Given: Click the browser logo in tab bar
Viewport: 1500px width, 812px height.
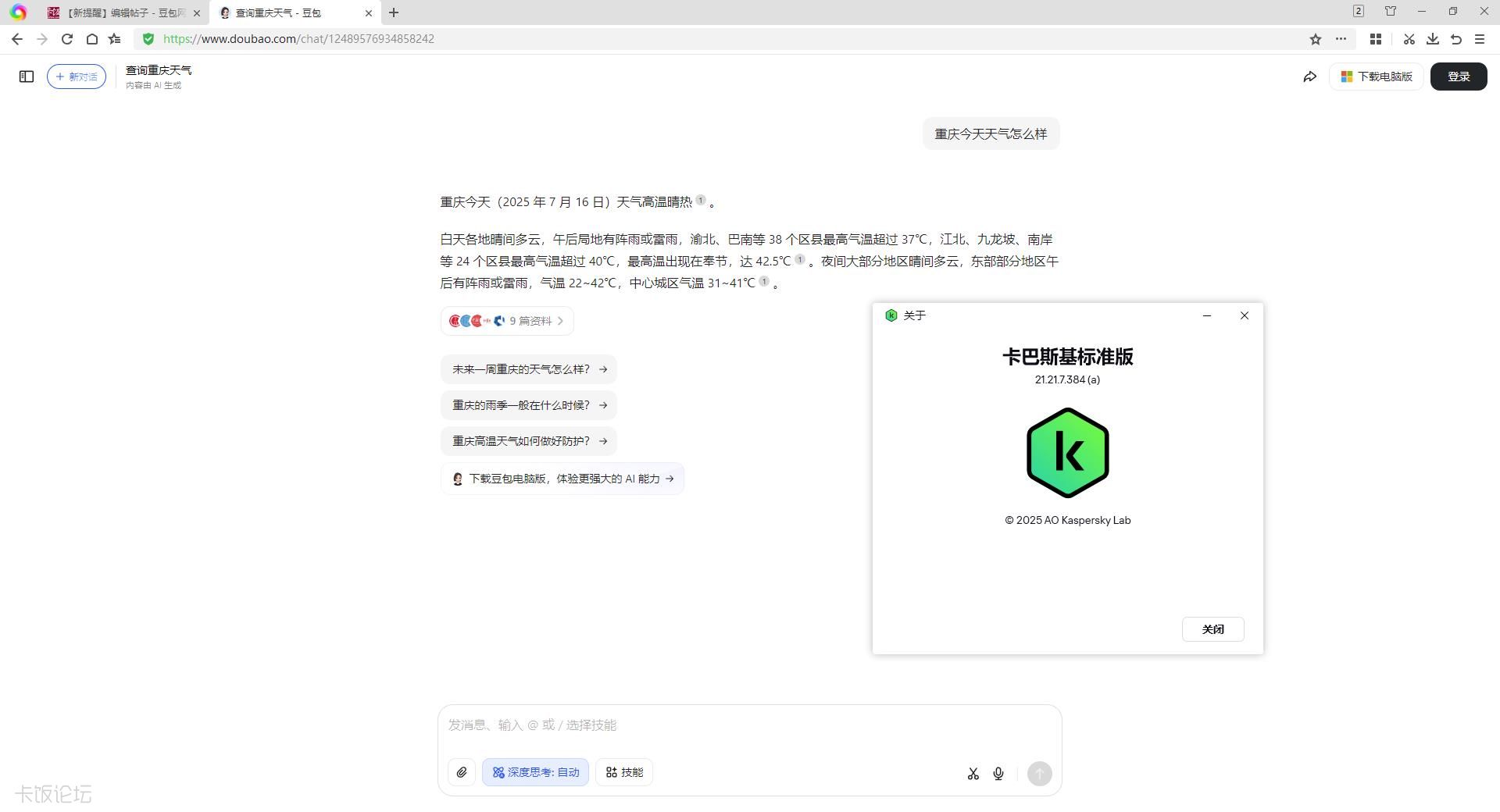Looking at the screenshot, I should click(x=18, y=12).
